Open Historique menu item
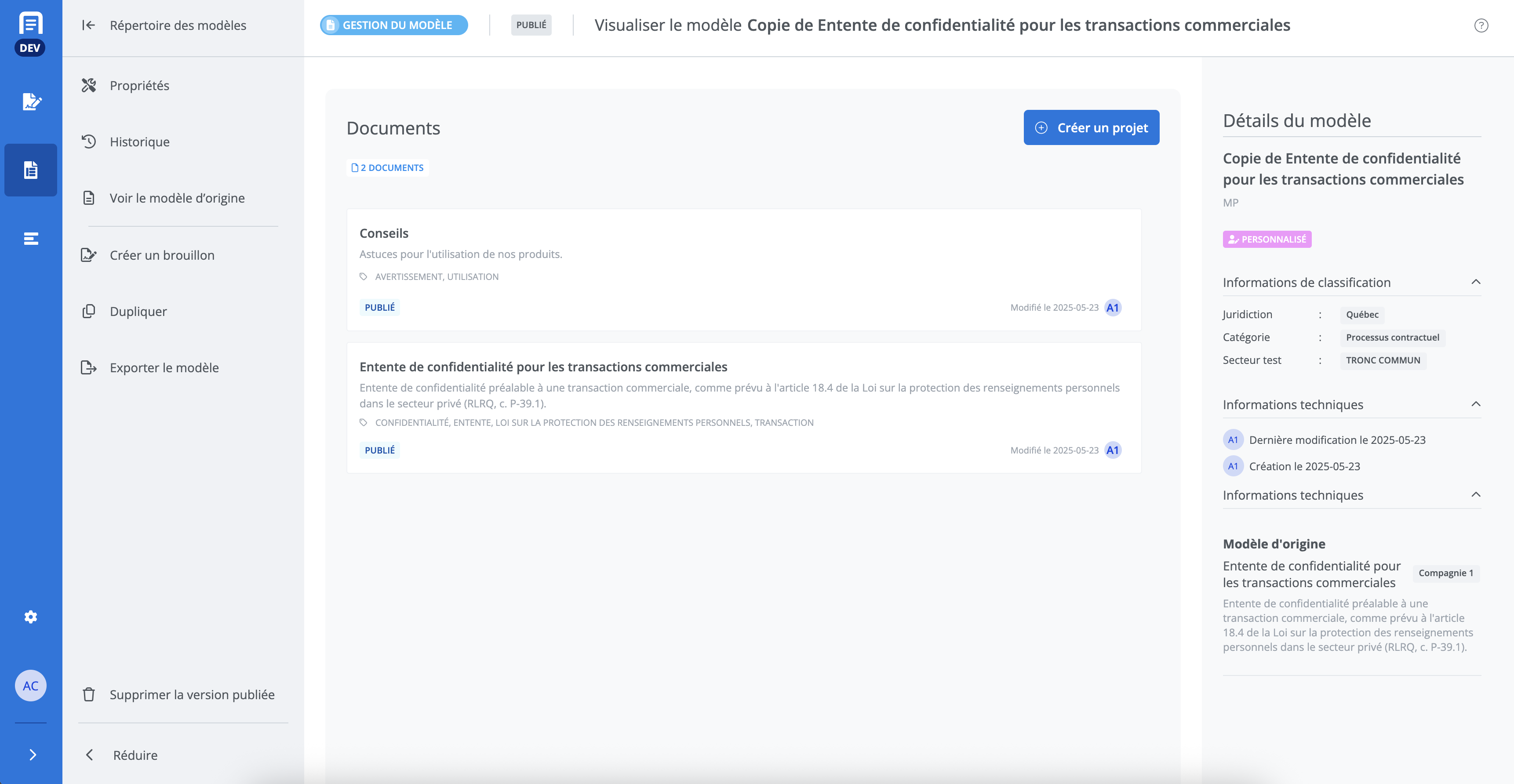 coord(139,142)
